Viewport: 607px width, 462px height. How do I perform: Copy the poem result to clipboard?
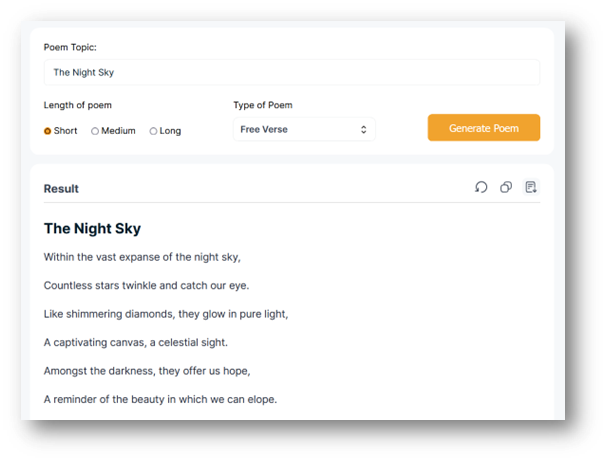click(506, 187)
